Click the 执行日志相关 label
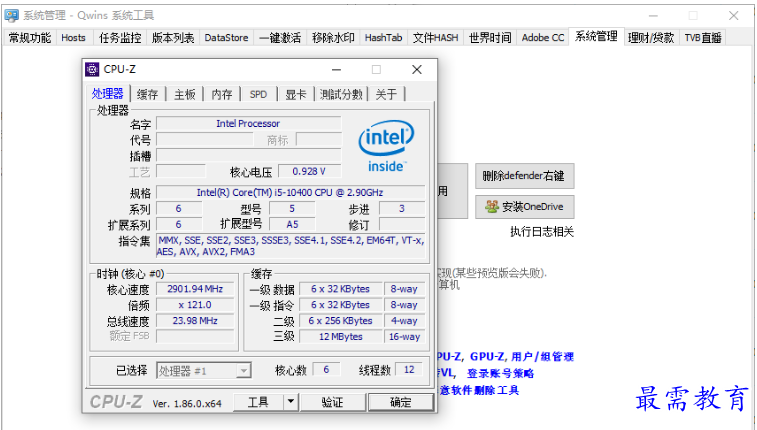Image resolution: width=757 pixels, height=430 pixels. click(x=542, y=232)
